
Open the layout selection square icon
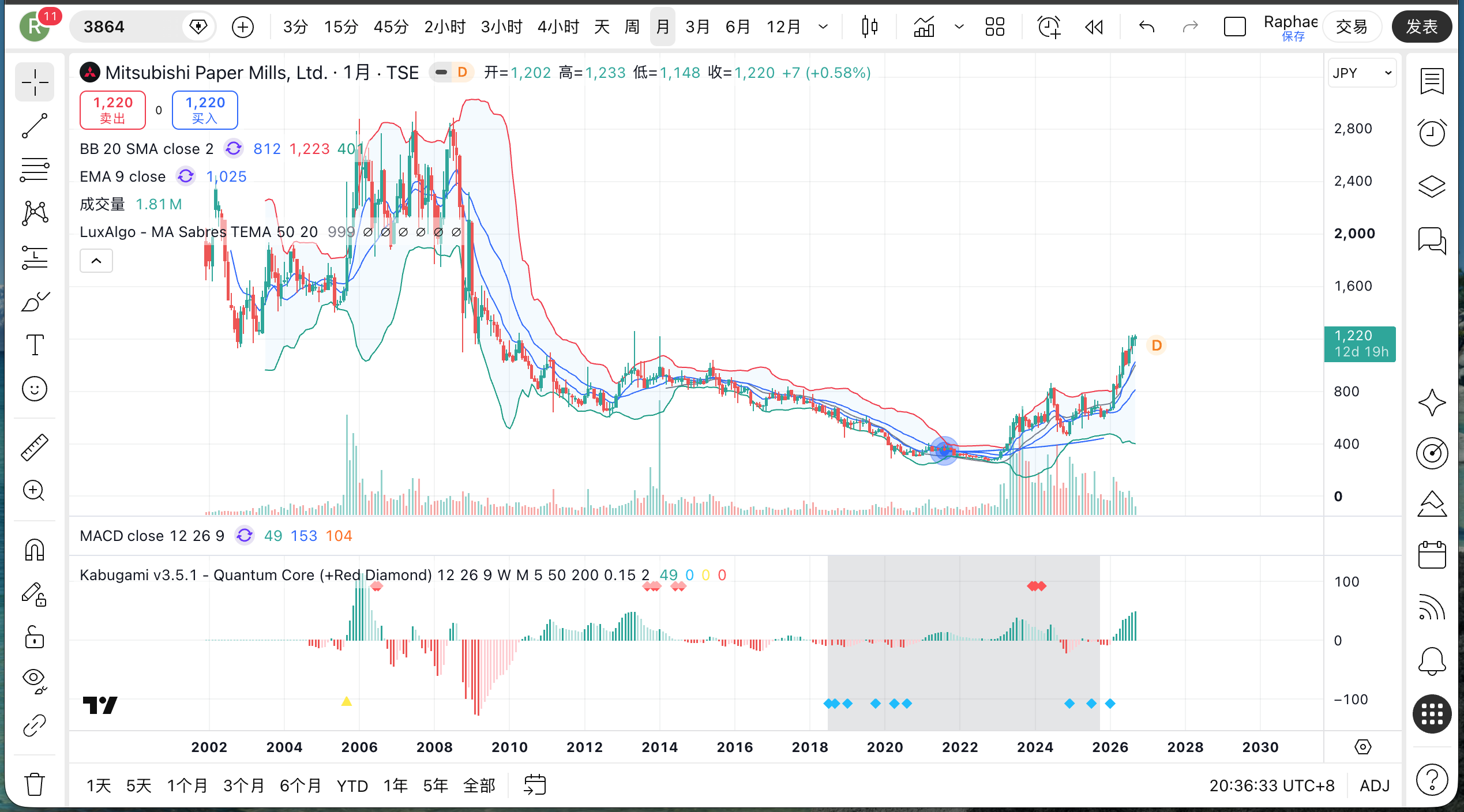(x=1235, y=27)
